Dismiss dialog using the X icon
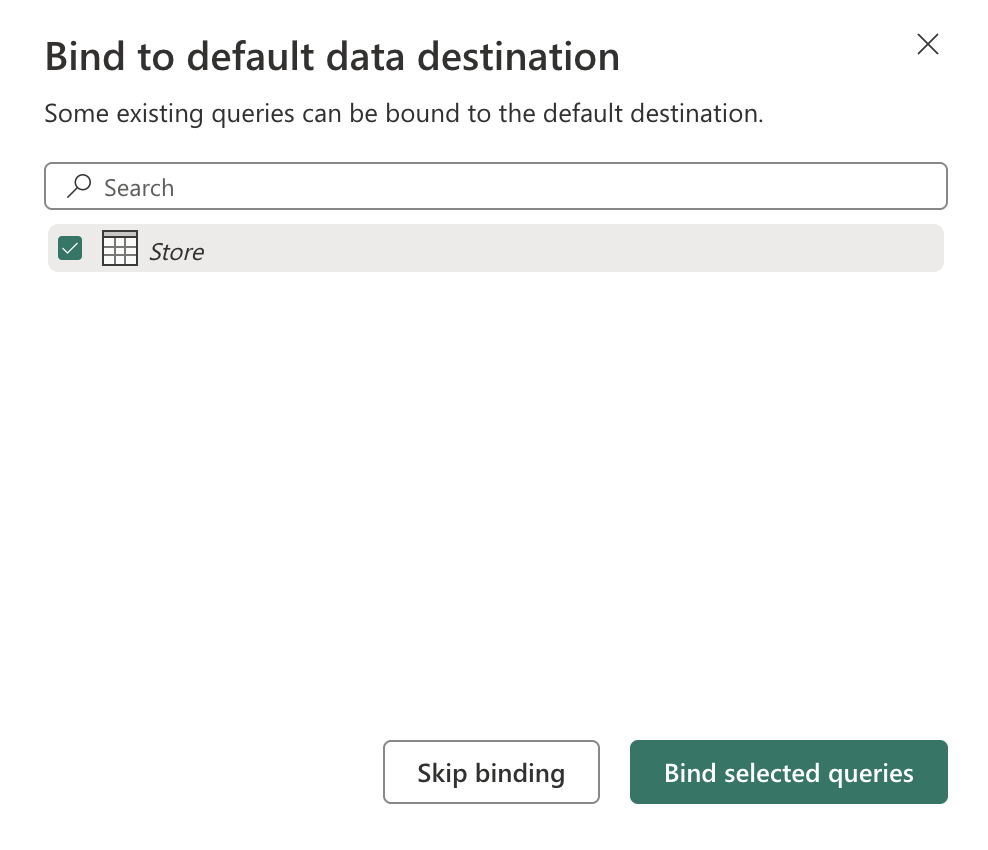The height and width of the screenshot is (850, 988). (928, 44)
